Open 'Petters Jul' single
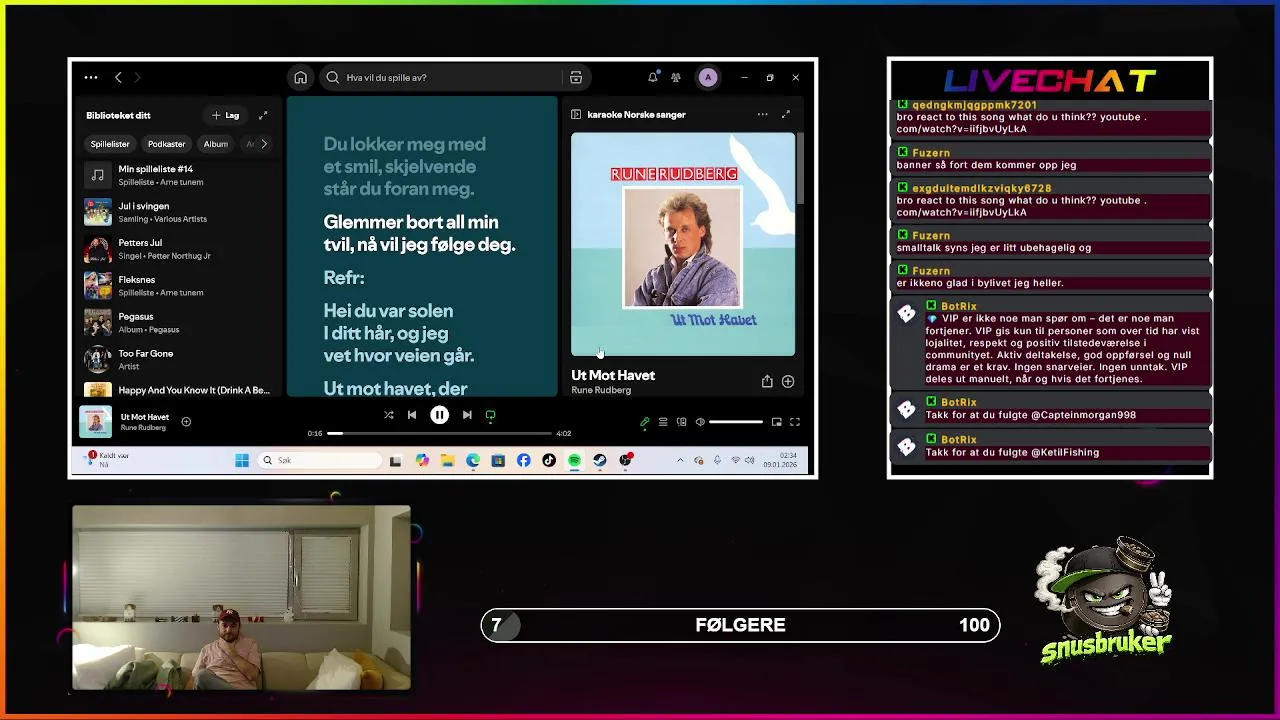Viewport: 1280px width, 720px height. pyautogui.click(x=177, y=249)
